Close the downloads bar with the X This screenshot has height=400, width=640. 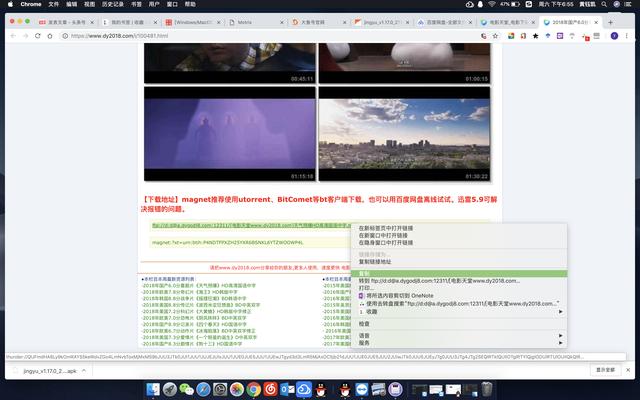point(628,370)
